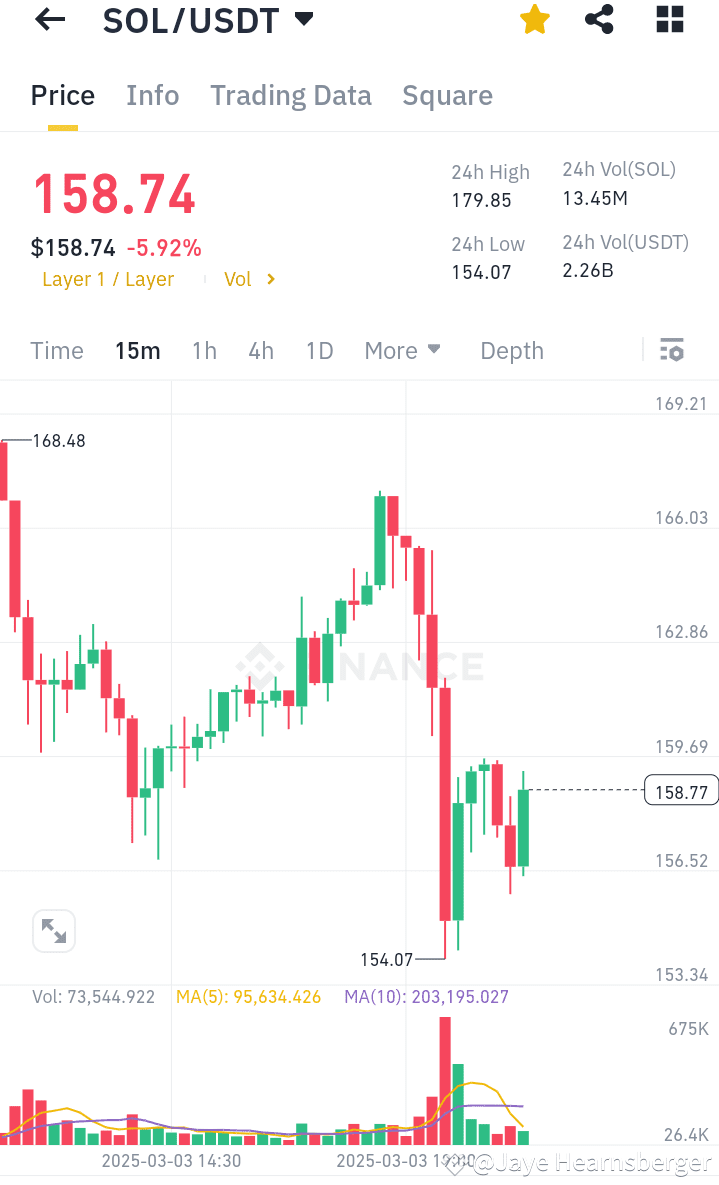Open the Trading Data tab
Image resolution: width=719 pixels, height=1185 pixels.
click(x=290, y=95)
